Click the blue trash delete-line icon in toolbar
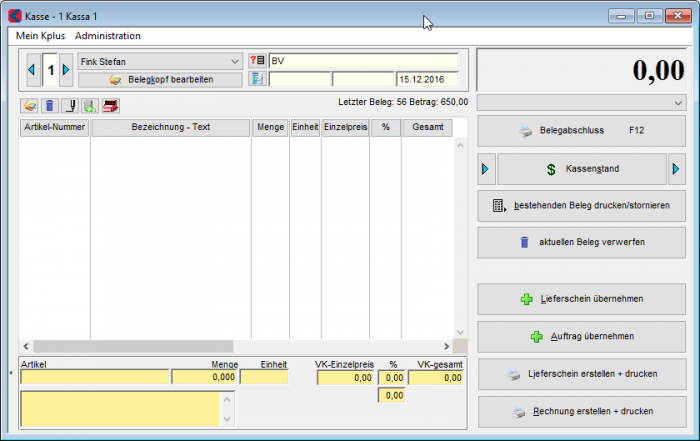 50,106
